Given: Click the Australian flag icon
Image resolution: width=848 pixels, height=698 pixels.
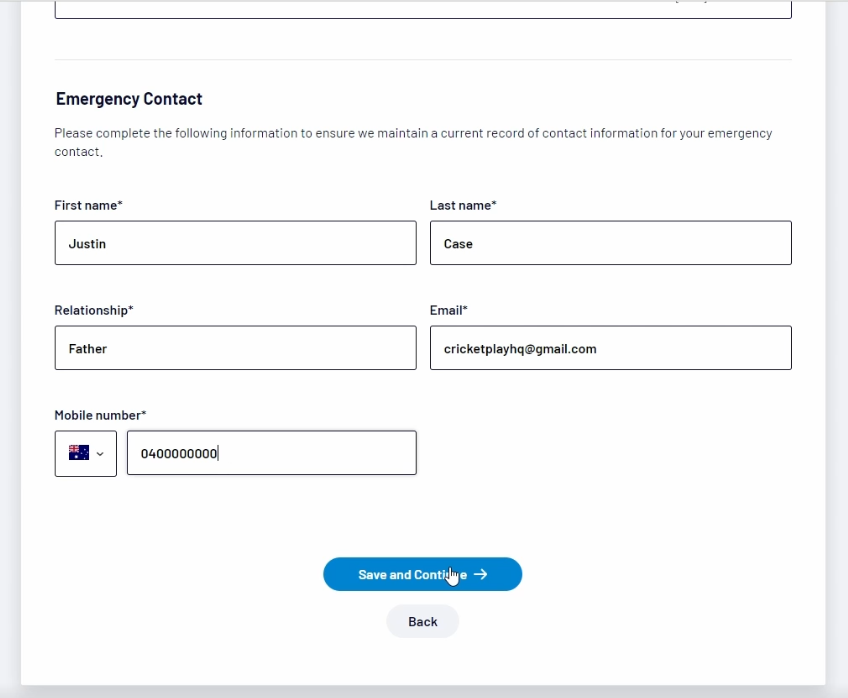Looking at the screenshot, I should coord(78,453).
